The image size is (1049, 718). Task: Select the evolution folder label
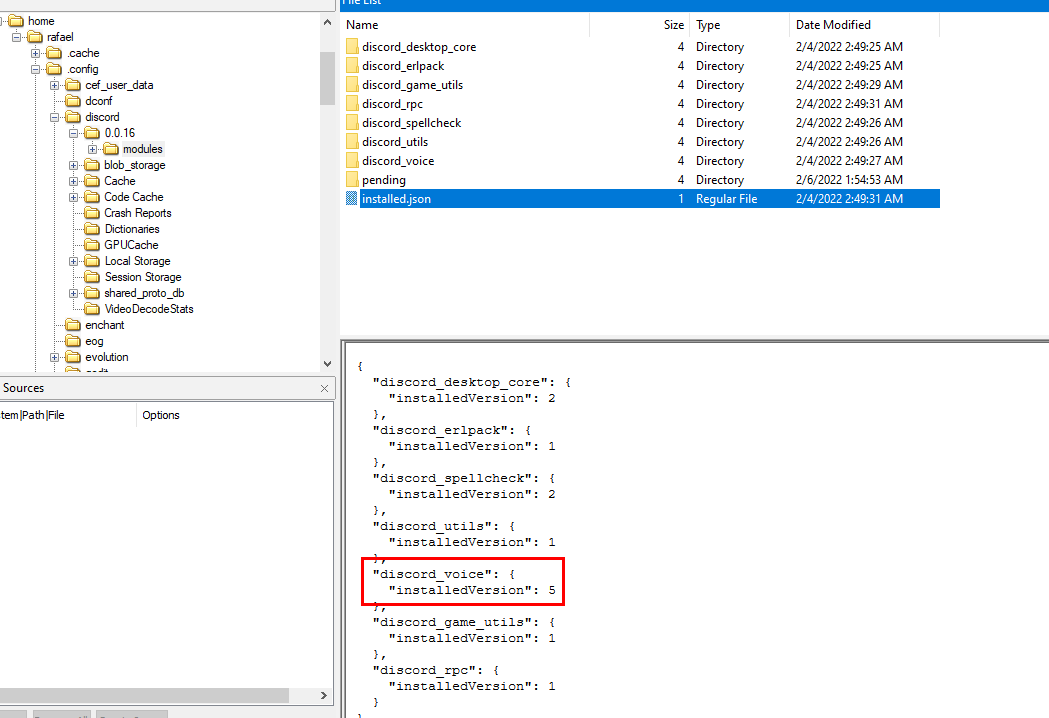click(x=106, y=357)
